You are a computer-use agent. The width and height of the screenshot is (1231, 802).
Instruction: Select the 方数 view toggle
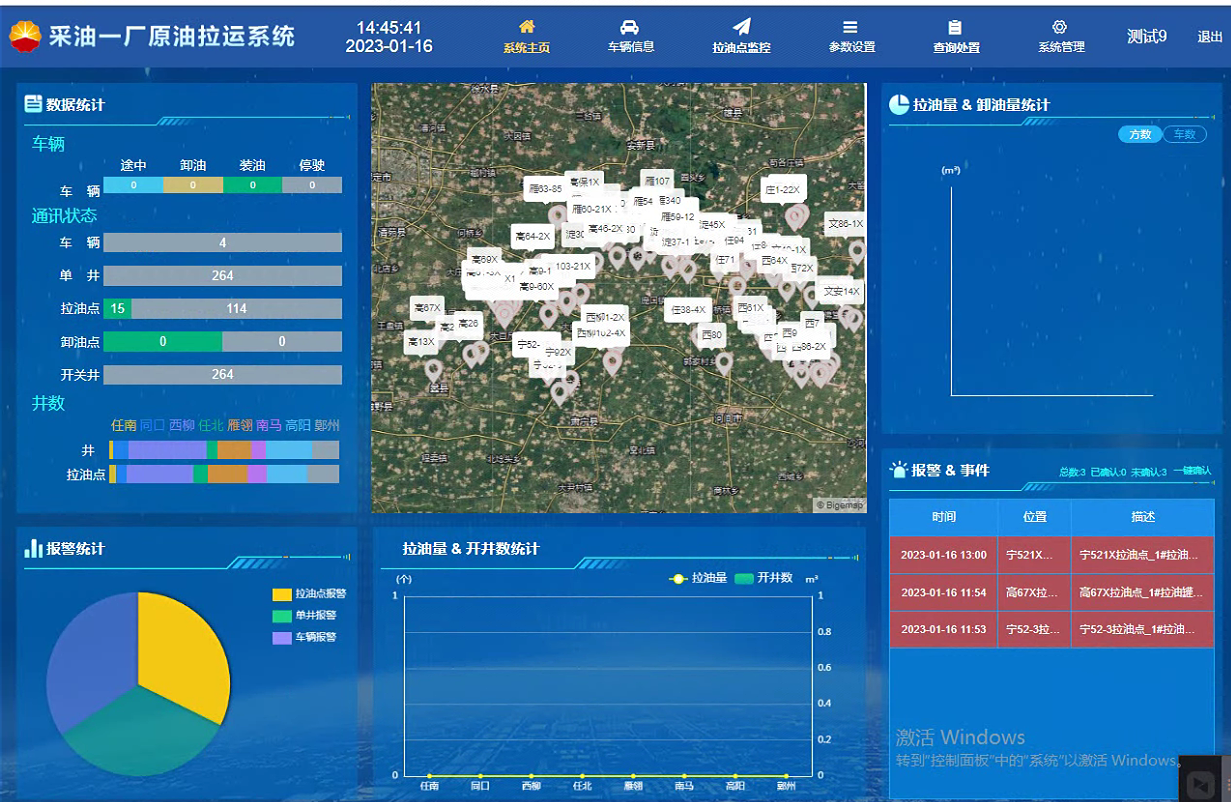[1140, 135]
